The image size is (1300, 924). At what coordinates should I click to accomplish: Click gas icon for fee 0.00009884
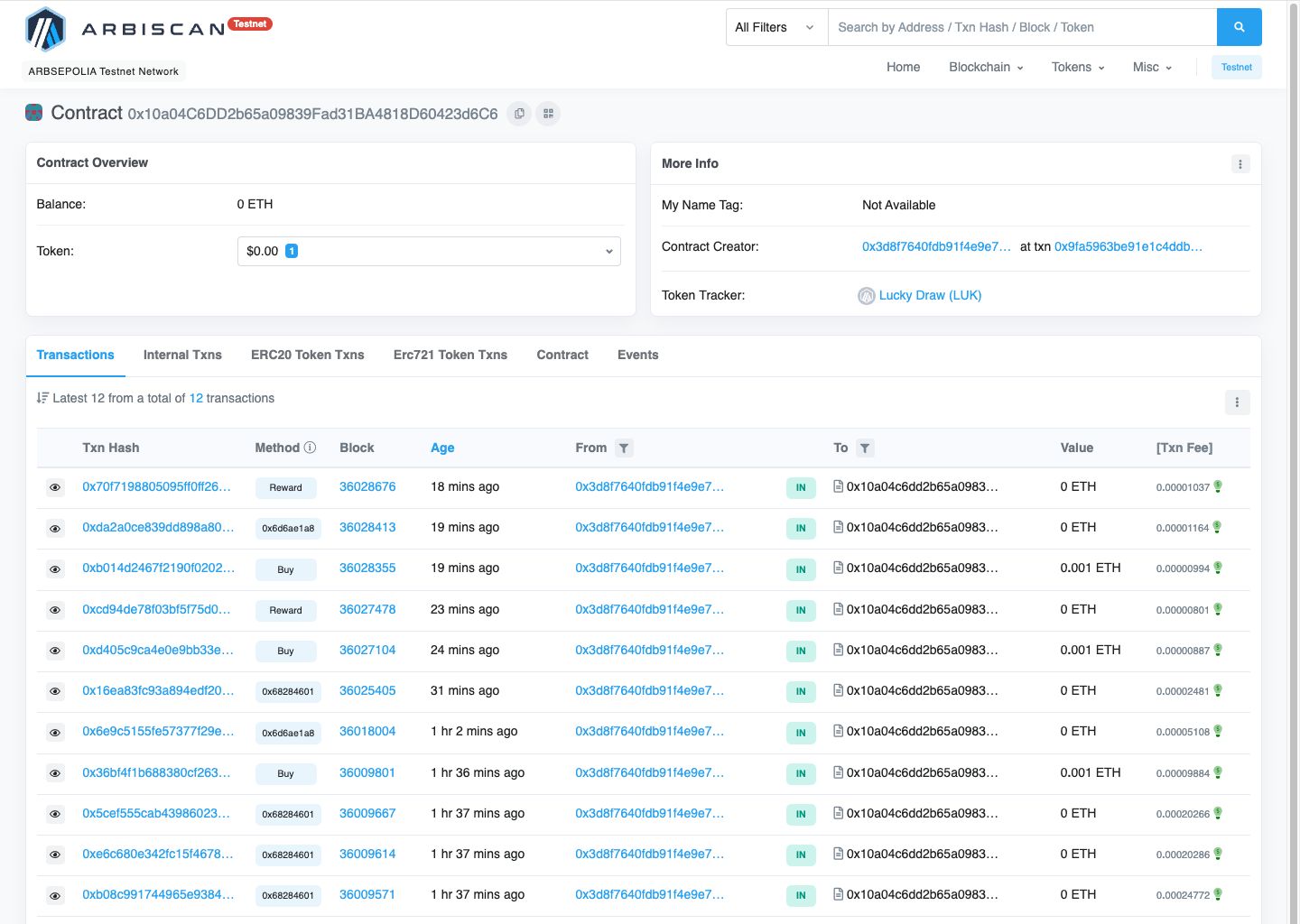point(1218,773)
